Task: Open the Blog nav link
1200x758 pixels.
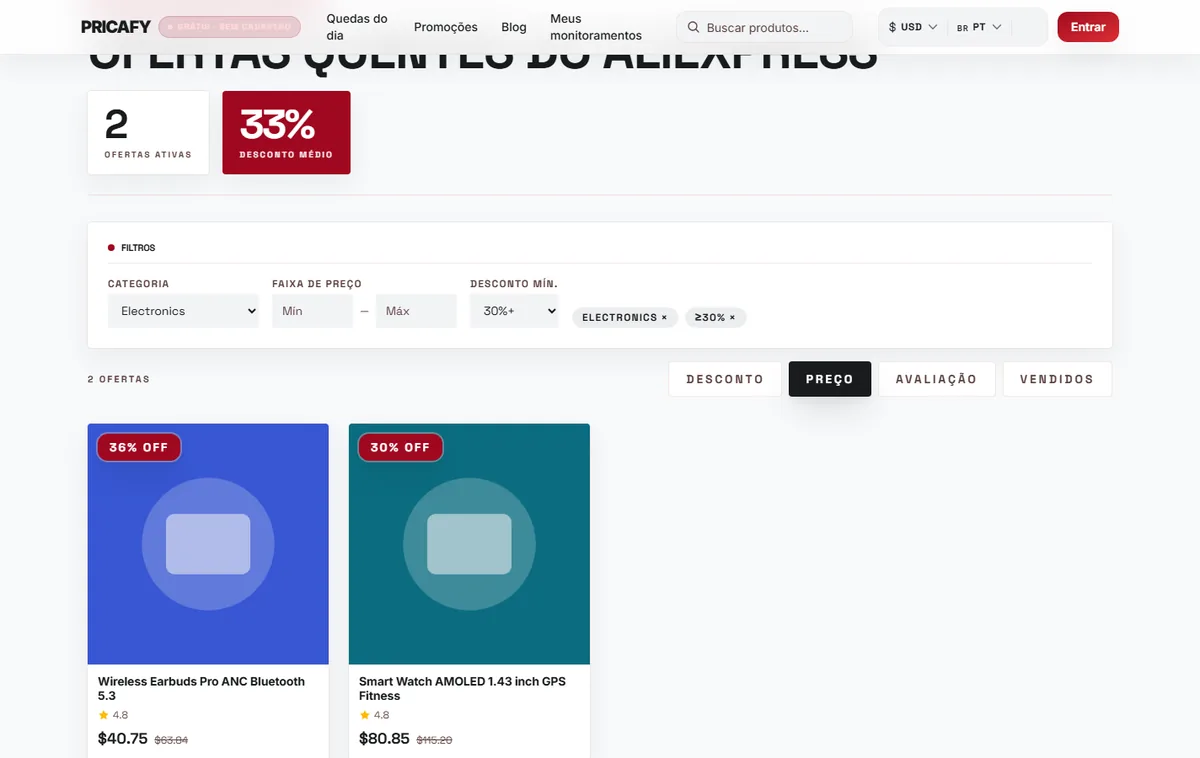Action: click(514, 27)
